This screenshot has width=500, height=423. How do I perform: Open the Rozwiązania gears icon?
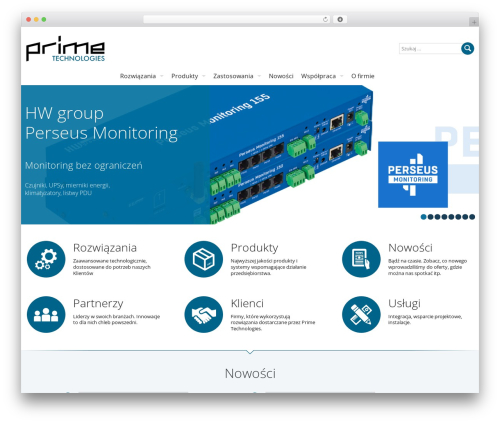point(46,259)
